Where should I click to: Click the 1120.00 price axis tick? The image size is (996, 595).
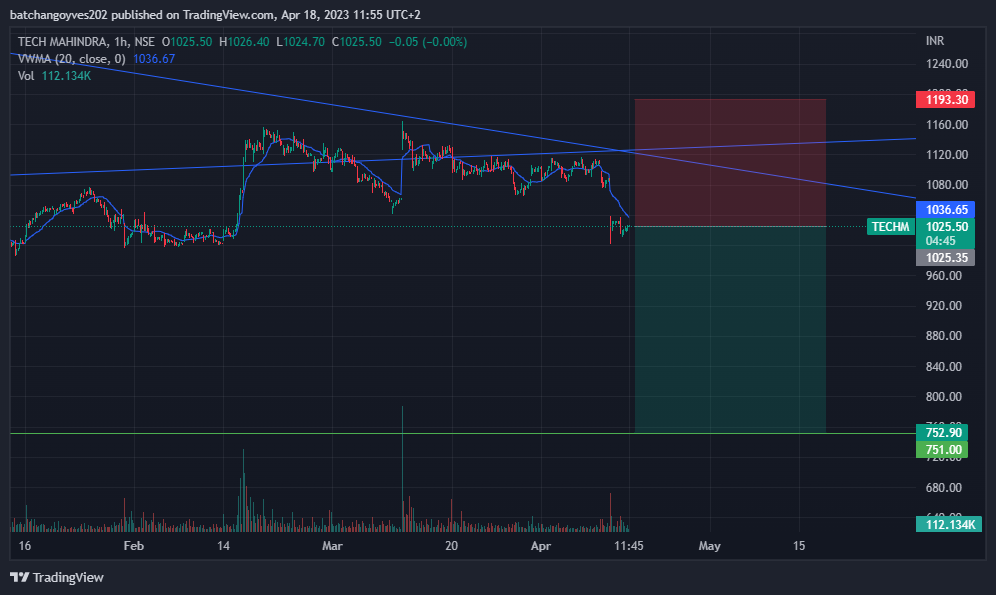(x=946, y=154)
